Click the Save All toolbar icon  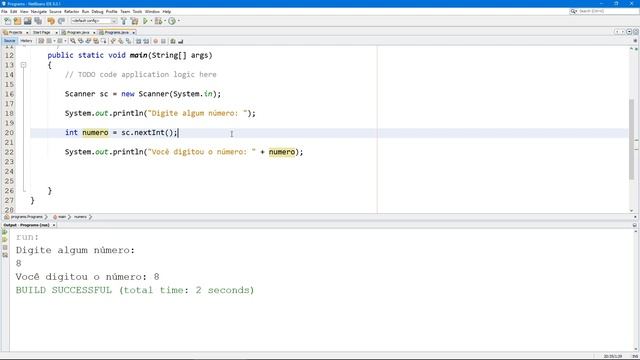[38, 21]
